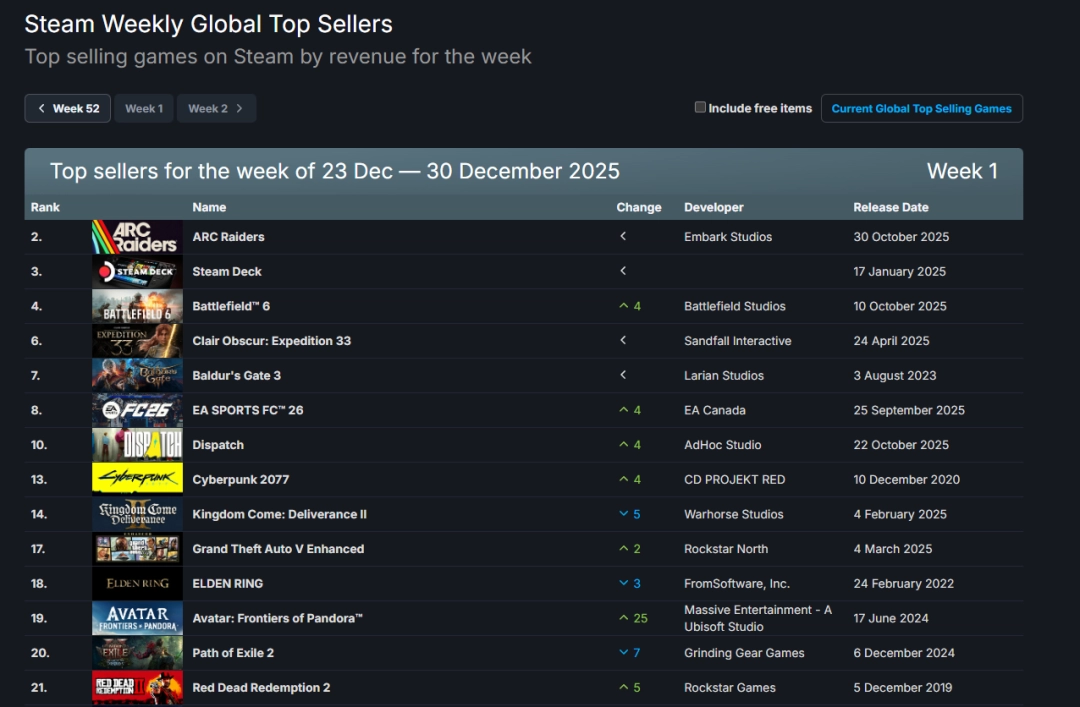Viewport: 1080px width, 707px height.
Task: Click the Dispatch game capsule image
Action: point(137,445)
